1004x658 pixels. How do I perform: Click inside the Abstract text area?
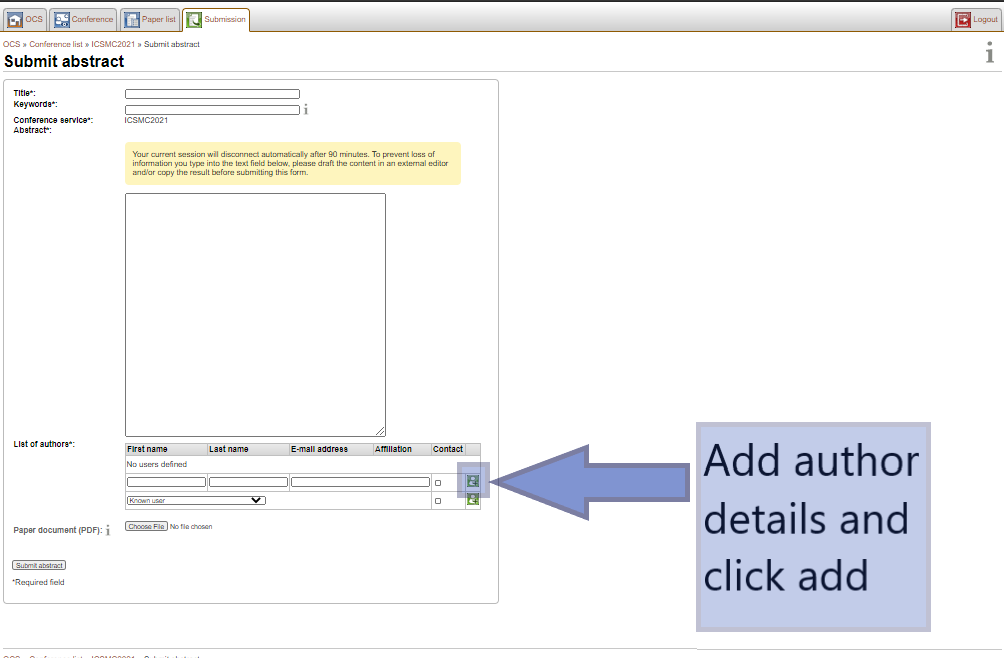click(x=255, y=314)
